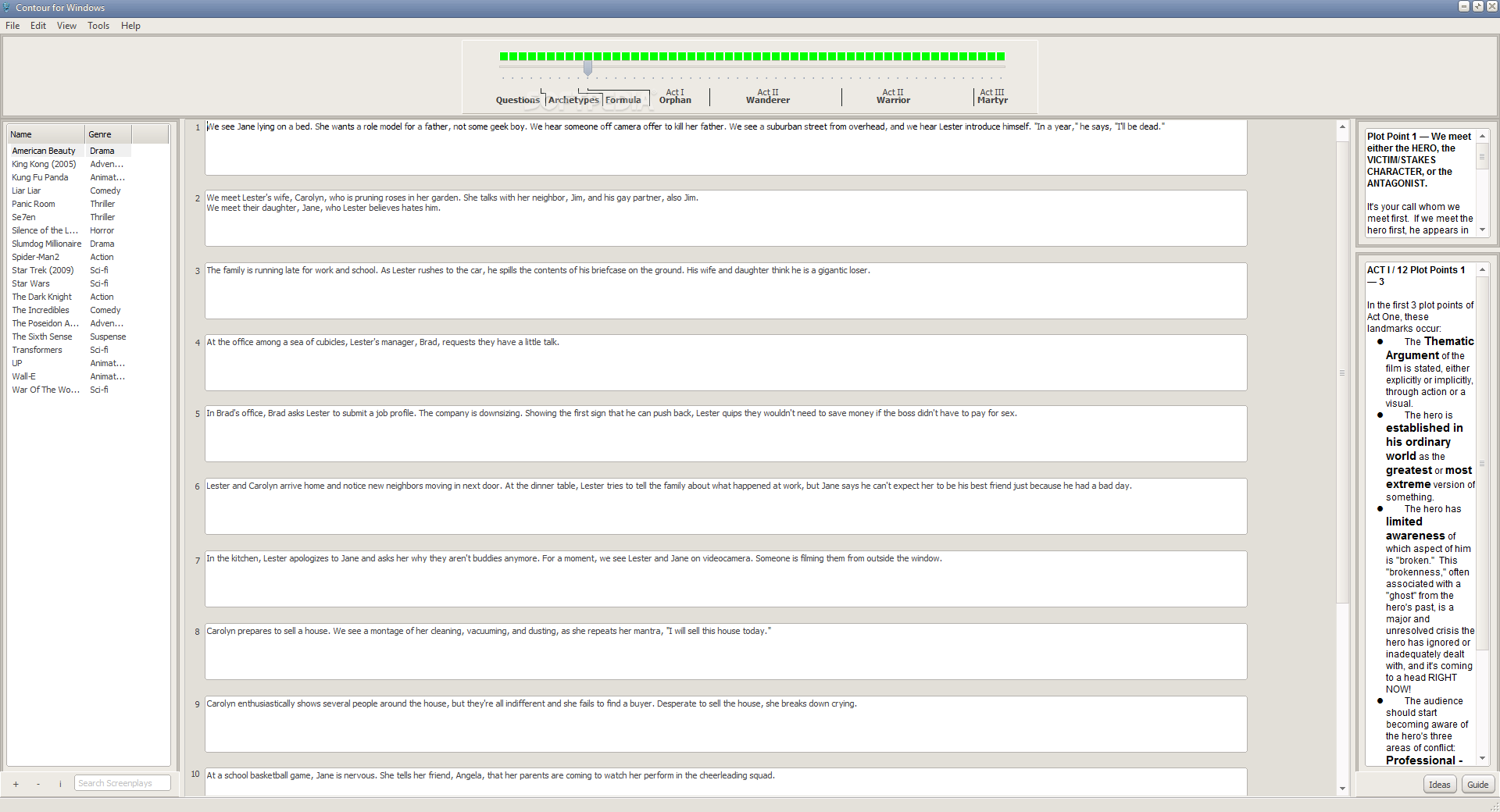This screenshot has width=1500, height=812.
Task: Select American Beauty screenplay
Action: coord(70,151)
